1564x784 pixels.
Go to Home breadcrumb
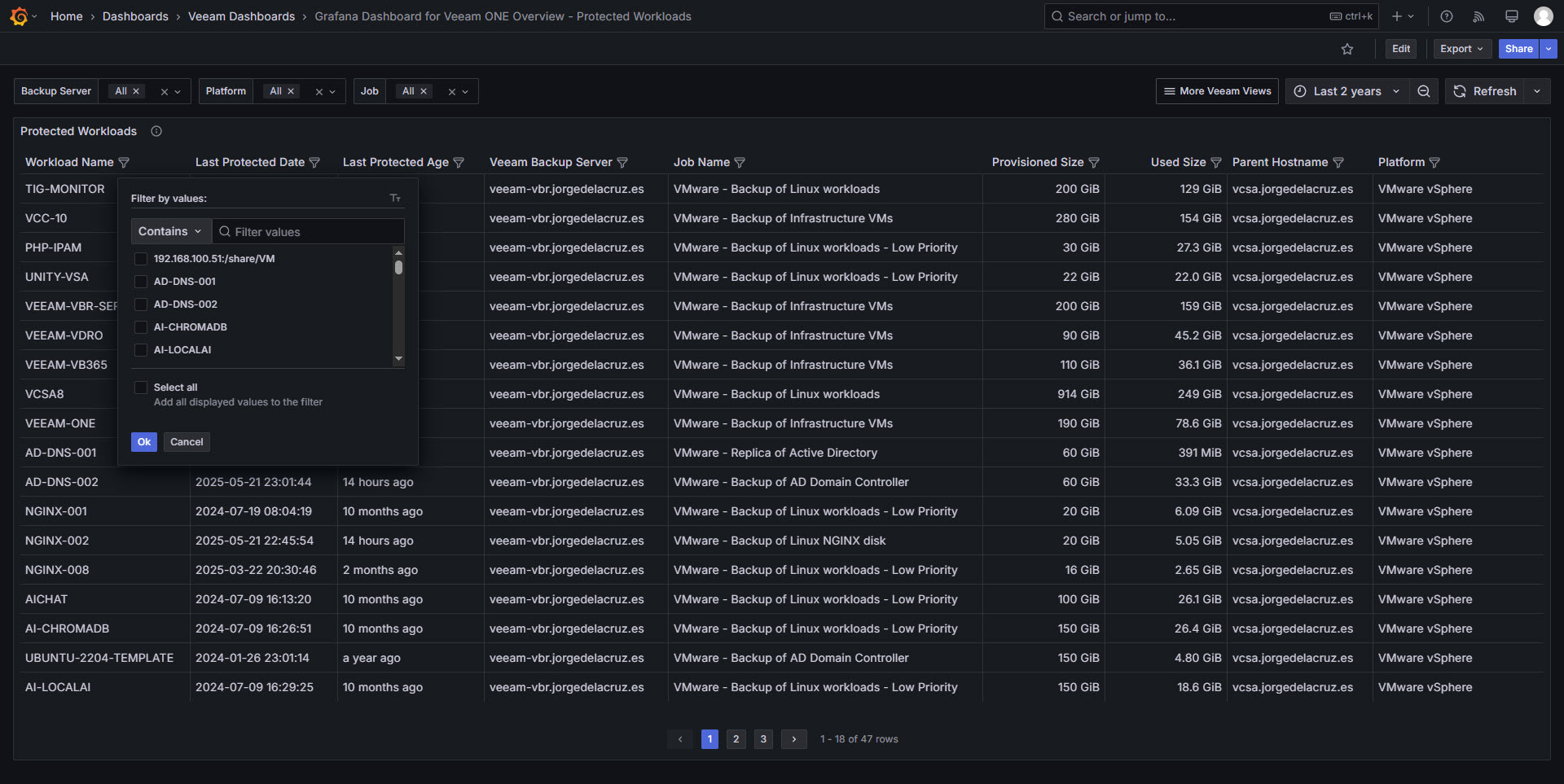pos(67,16)
